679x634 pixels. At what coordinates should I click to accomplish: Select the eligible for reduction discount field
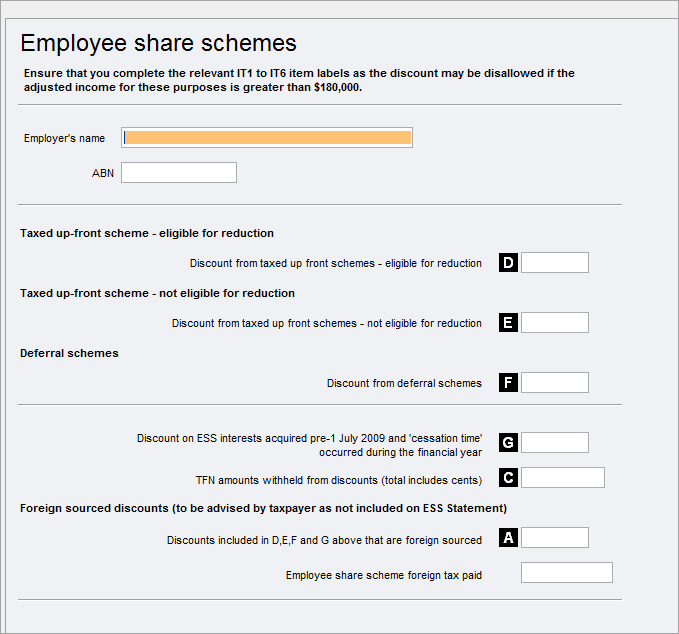click(555, 263)
